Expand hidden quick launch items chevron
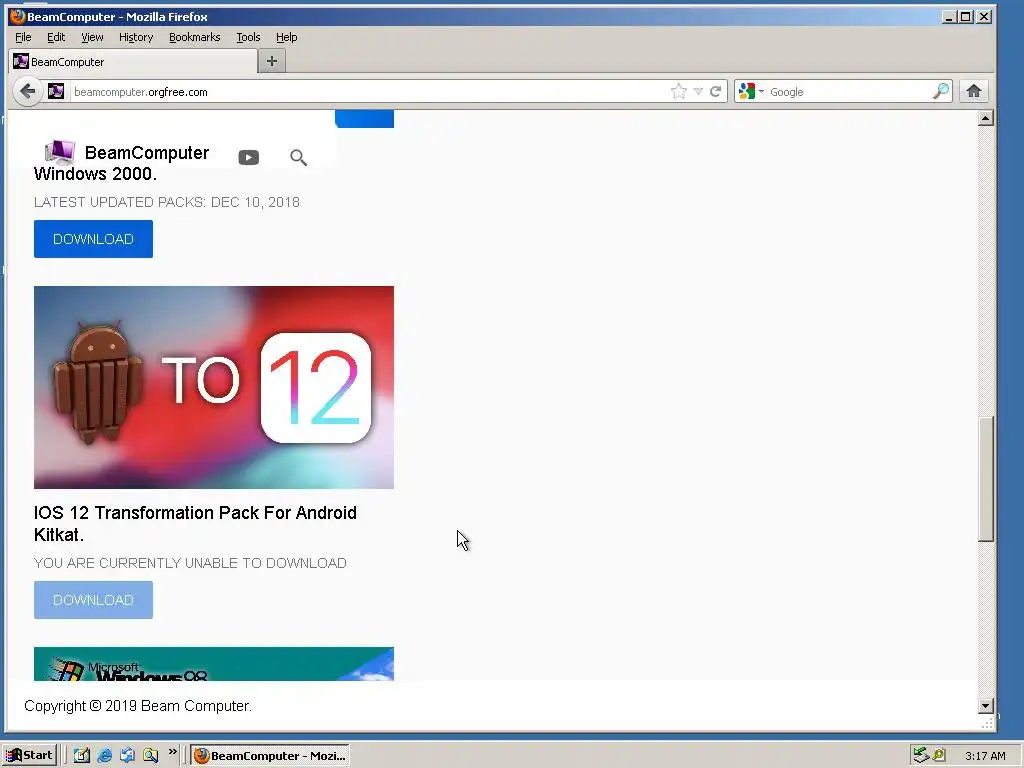This screenshot has height=768, width=1024. click(172, 752)
